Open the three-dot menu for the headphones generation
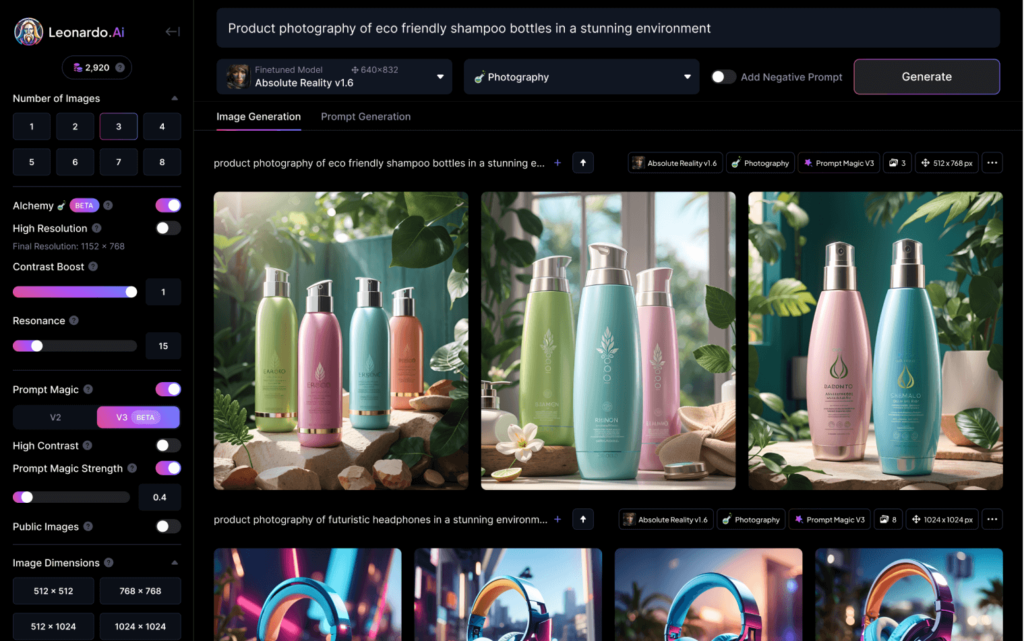1024x641 pixels. click(x=992, y=519)
